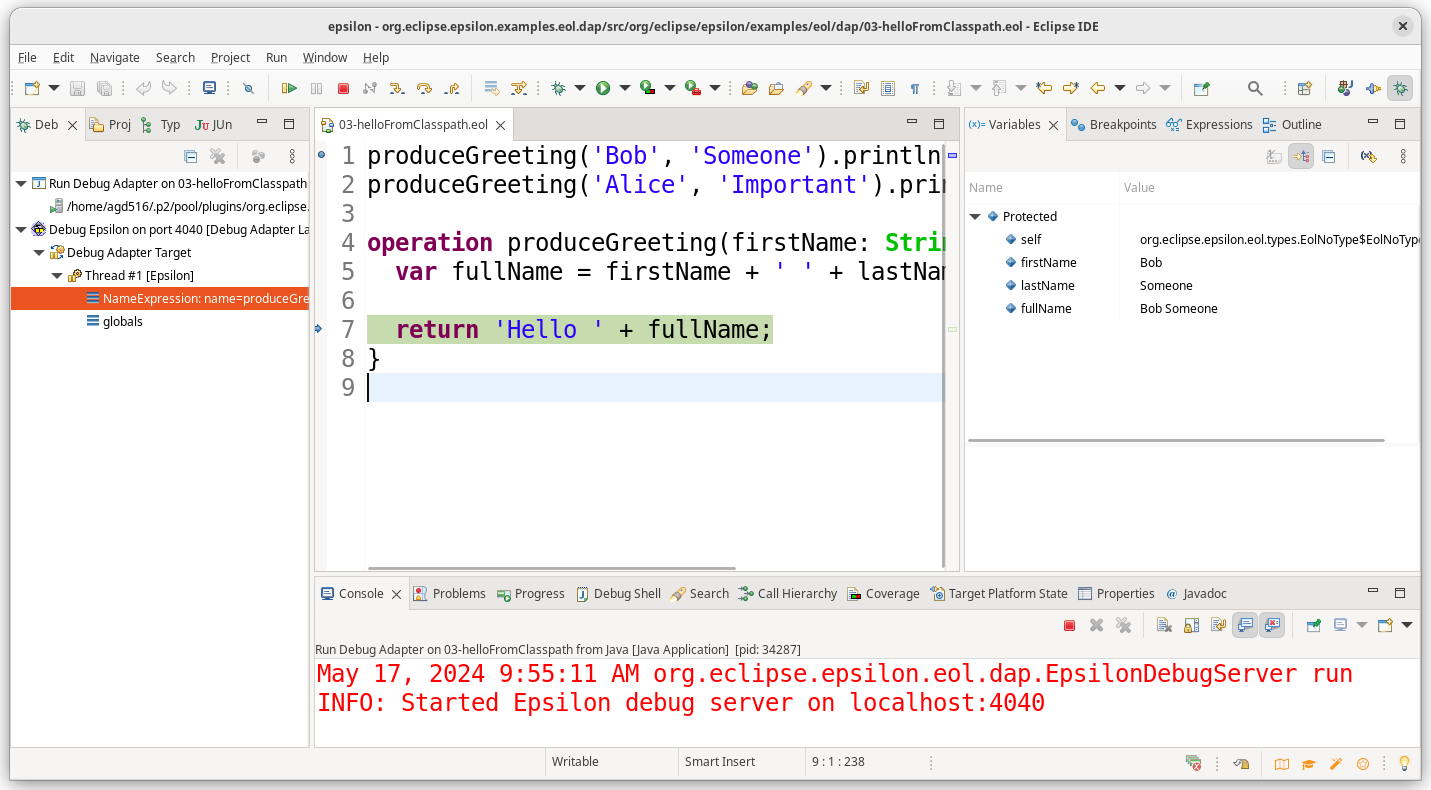Open the Call Hierarchy tab

point(788,594)
